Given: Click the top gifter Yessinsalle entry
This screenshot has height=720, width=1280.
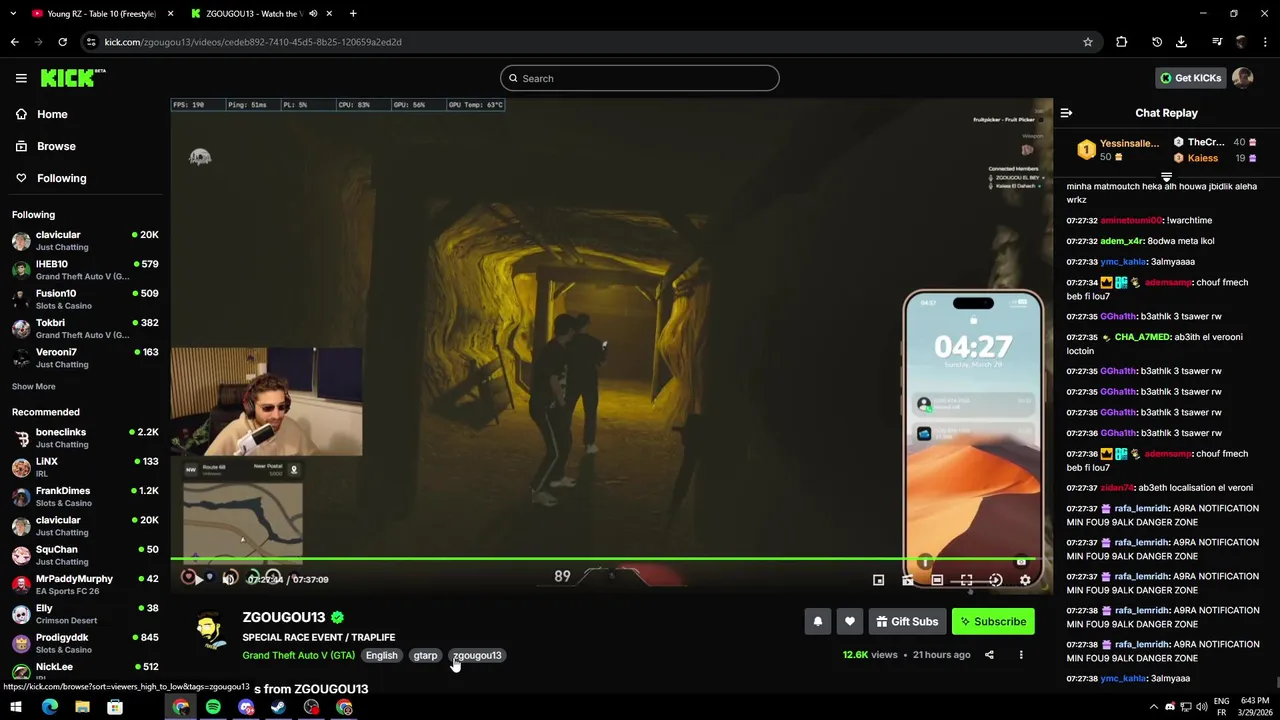Looking at the screenshot, I should click(x=1118, y=150).
